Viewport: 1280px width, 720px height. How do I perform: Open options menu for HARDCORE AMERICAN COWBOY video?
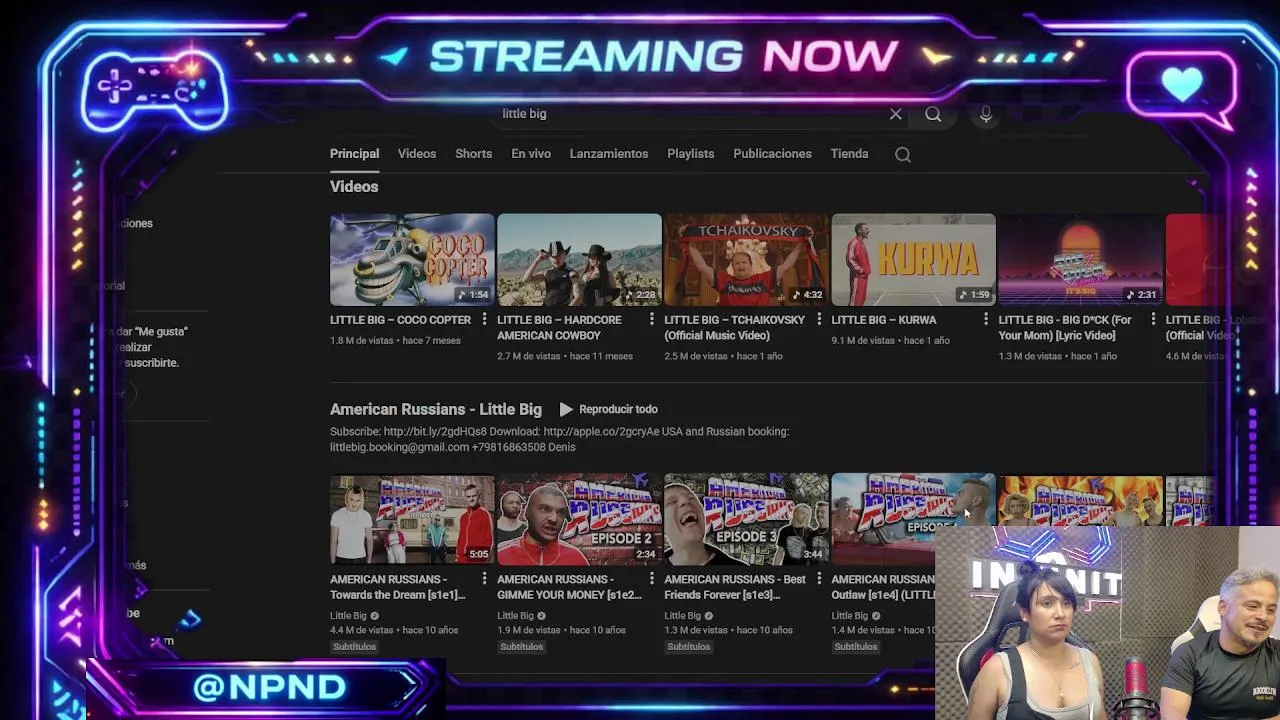tap(652, 320)
